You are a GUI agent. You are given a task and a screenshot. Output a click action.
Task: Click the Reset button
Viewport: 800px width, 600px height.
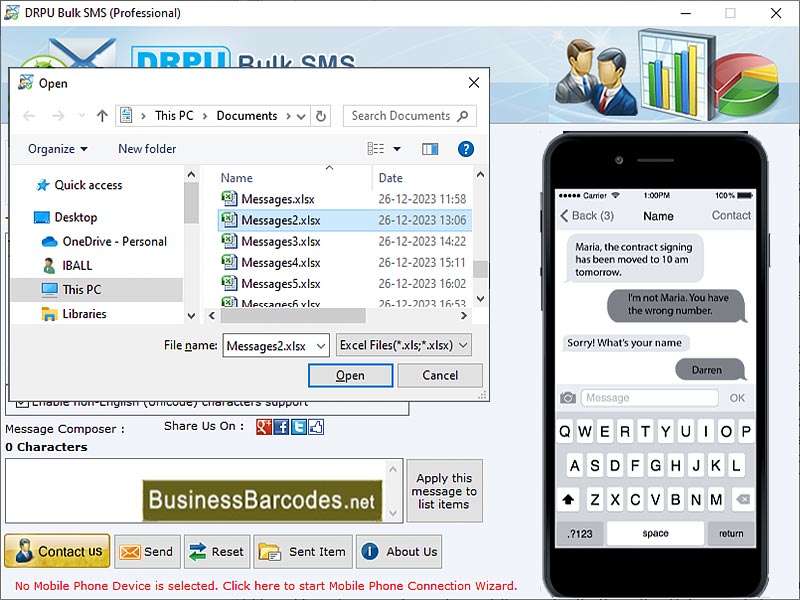click(217, 552)
